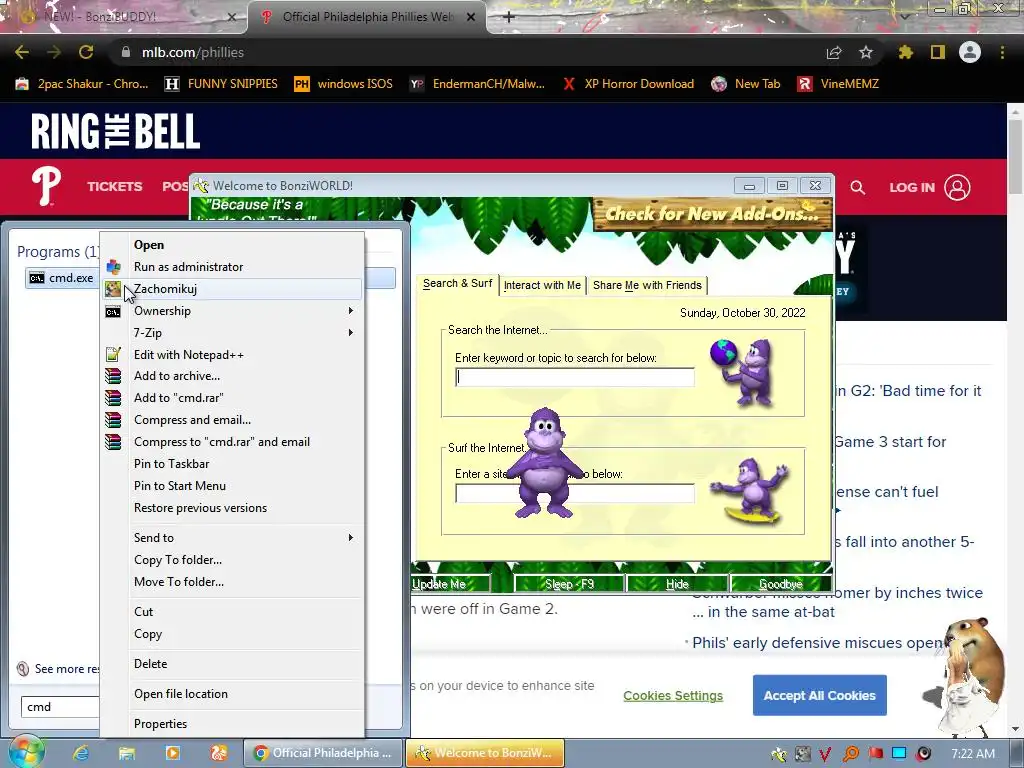Select Zachomikuj menu entry
1024x768 pixels.
232,289
